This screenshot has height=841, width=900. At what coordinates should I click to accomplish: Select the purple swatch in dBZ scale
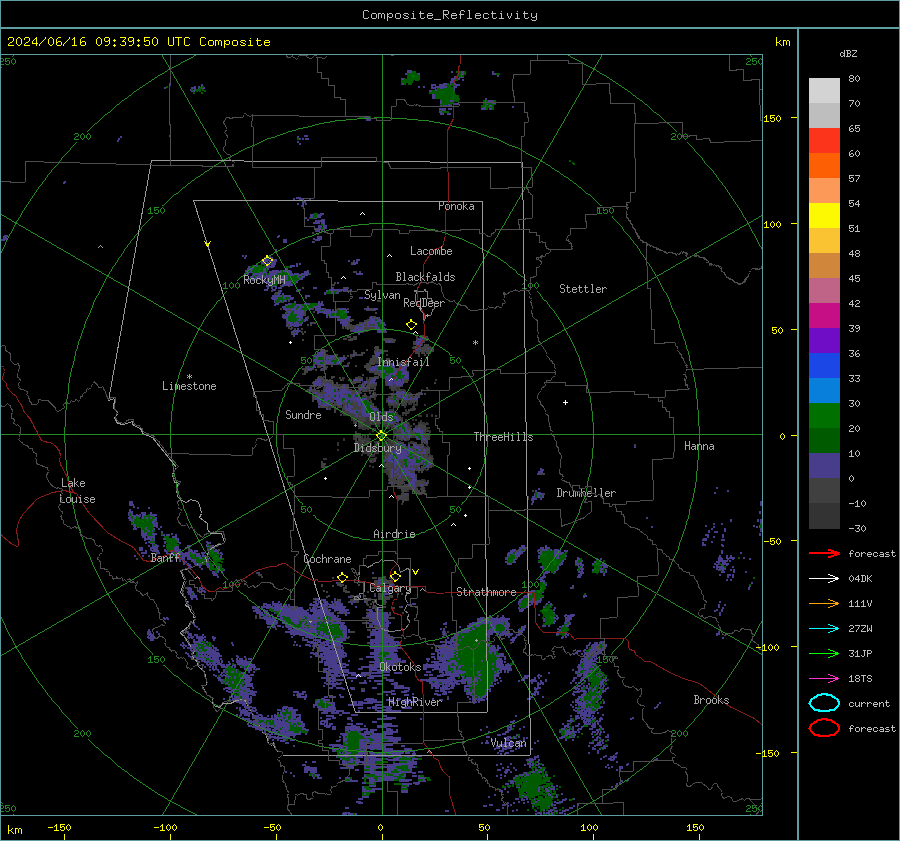point(824,341)
